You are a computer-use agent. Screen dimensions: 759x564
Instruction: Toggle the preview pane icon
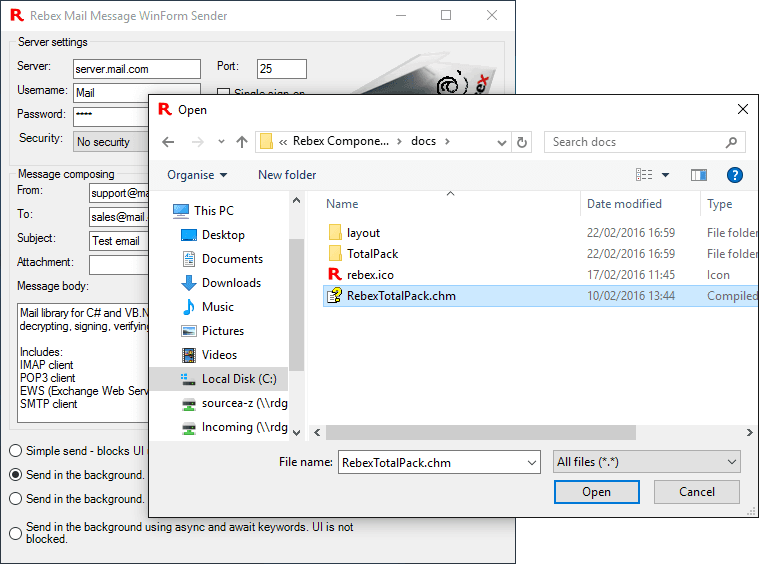click(698, 175)
